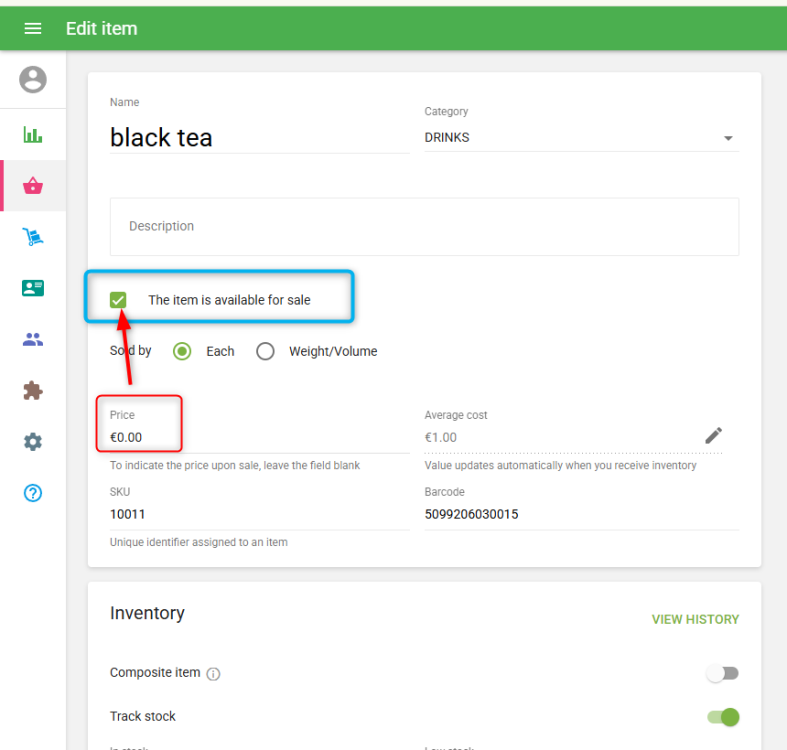This screenshot has width=787, height=750.
Task: Uncheck the item is available for sale
Action: (x=119, y=300)
